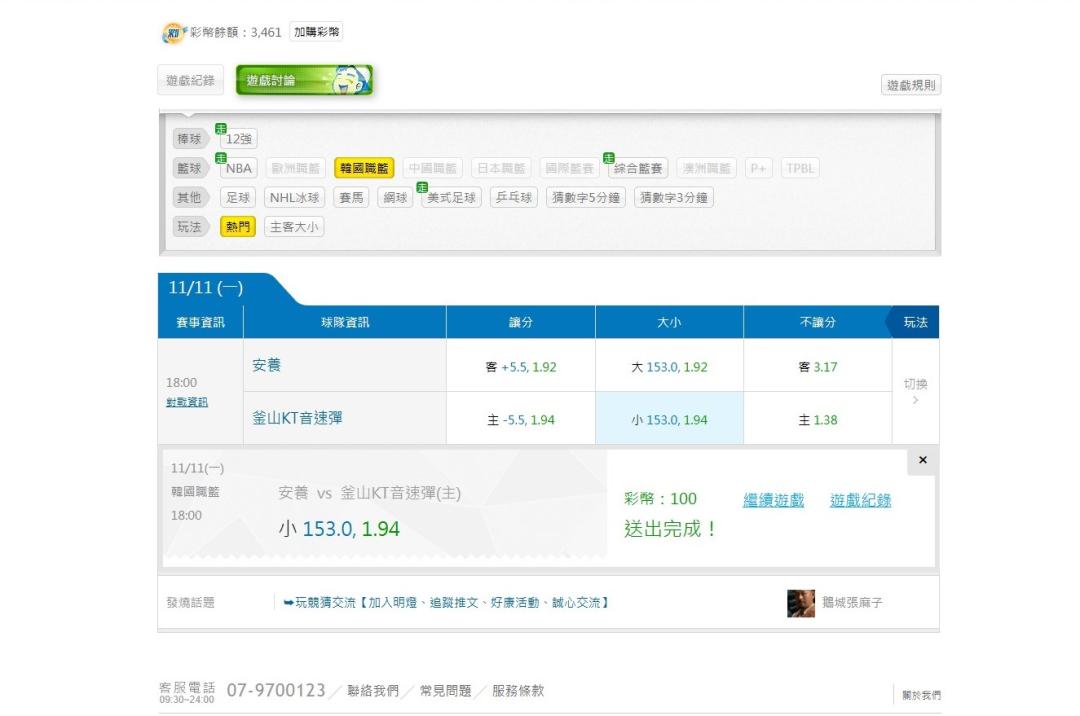The width and height of the screenshot is (1080, 716).
Task: Open the 釜山KT音速彈 team name
Action: point(297,418)
